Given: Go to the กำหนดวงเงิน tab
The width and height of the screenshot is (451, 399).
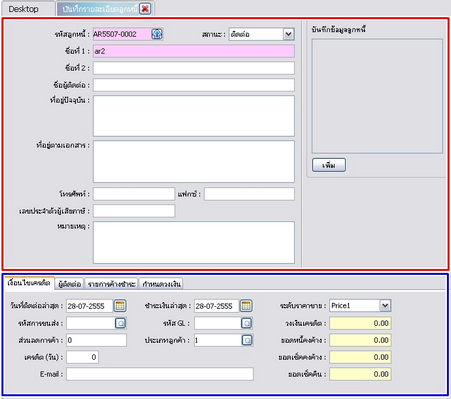Looking at the screenshot, I should [161, 284].
